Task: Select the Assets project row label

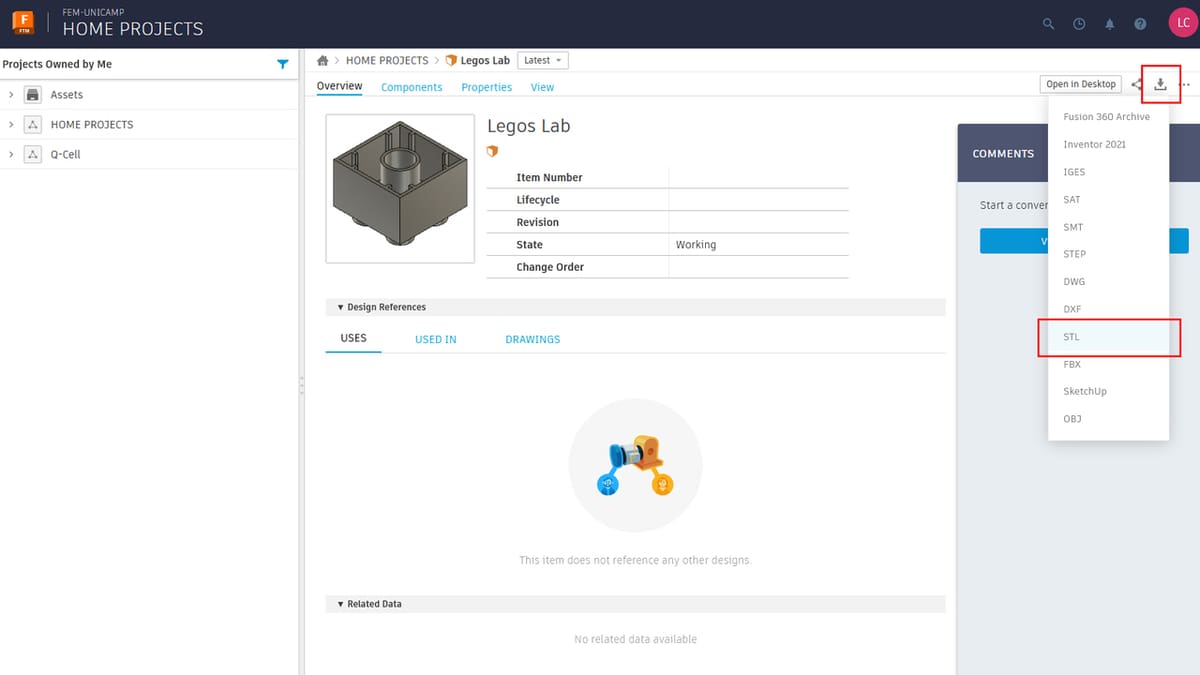Action: pos(67,95)
